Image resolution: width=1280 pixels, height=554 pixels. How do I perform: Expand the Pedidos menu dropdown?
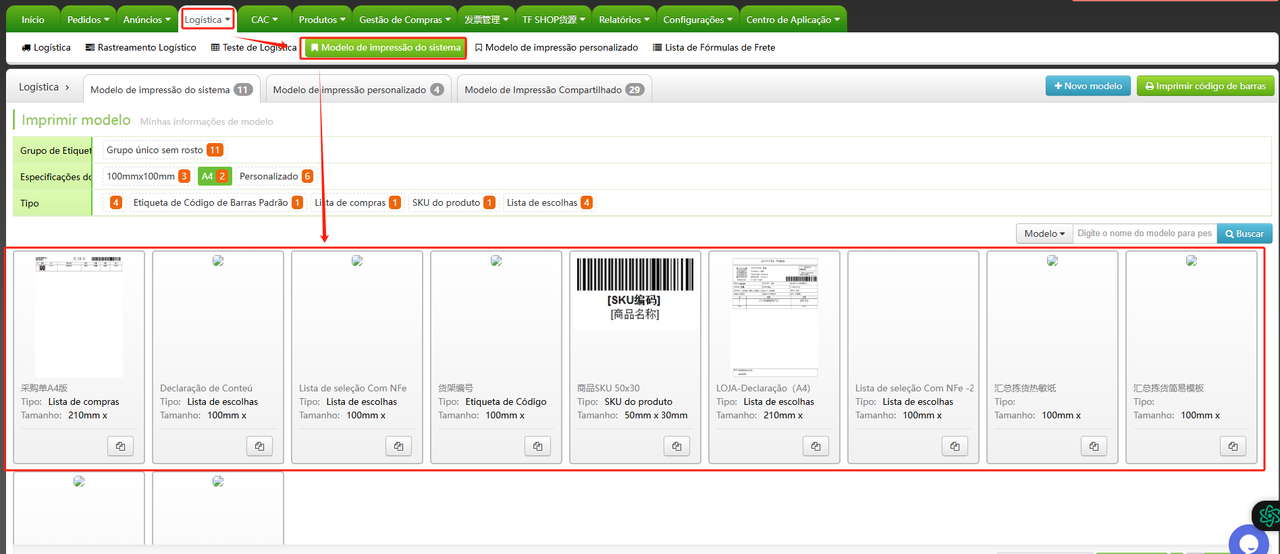(x=88, y=19)
